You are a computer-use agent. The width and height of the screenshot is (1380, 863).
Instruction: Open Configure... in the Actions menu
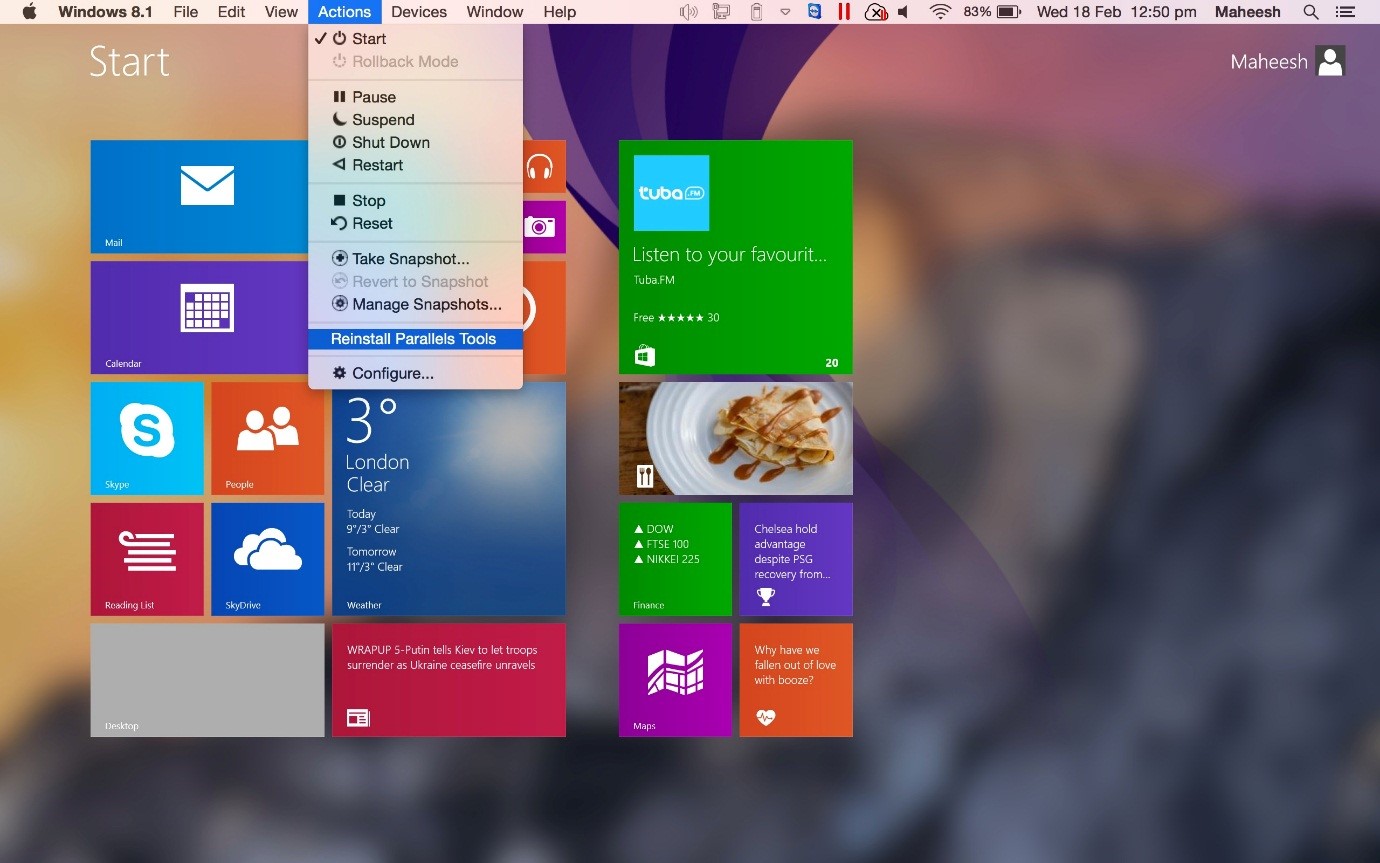(415, 373)
